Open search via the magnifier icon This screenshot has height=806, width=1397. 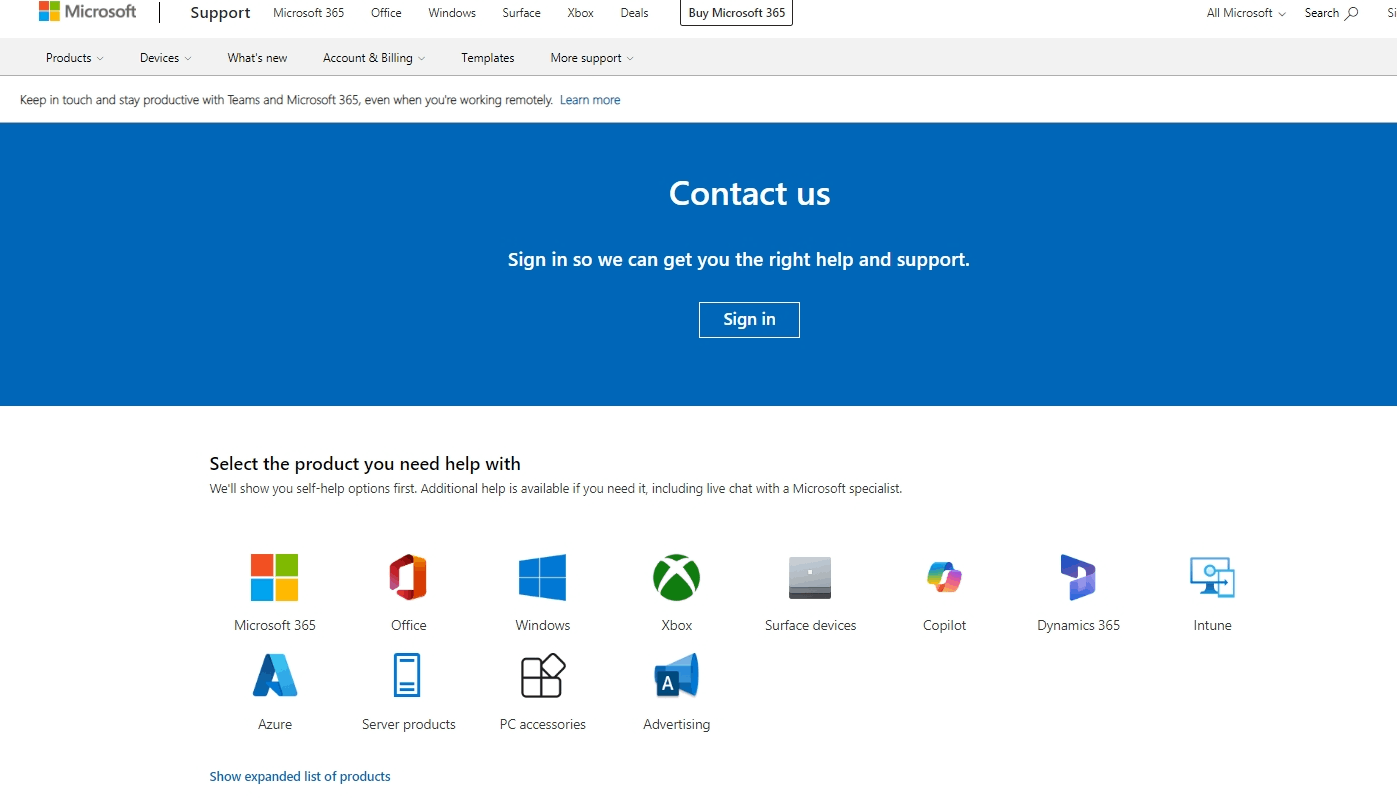tap(1352, 13)
